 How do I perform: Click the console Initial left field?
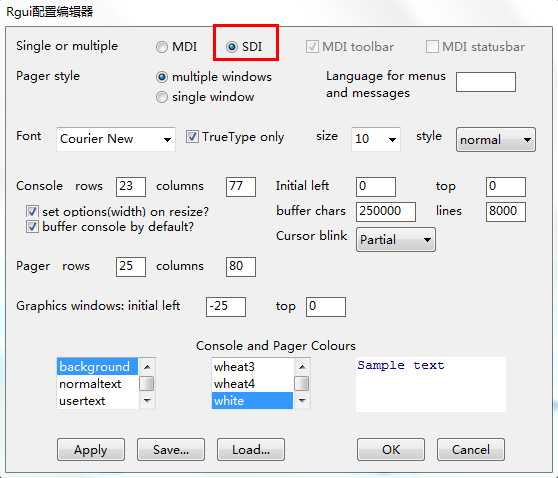[x=376, y=187]
